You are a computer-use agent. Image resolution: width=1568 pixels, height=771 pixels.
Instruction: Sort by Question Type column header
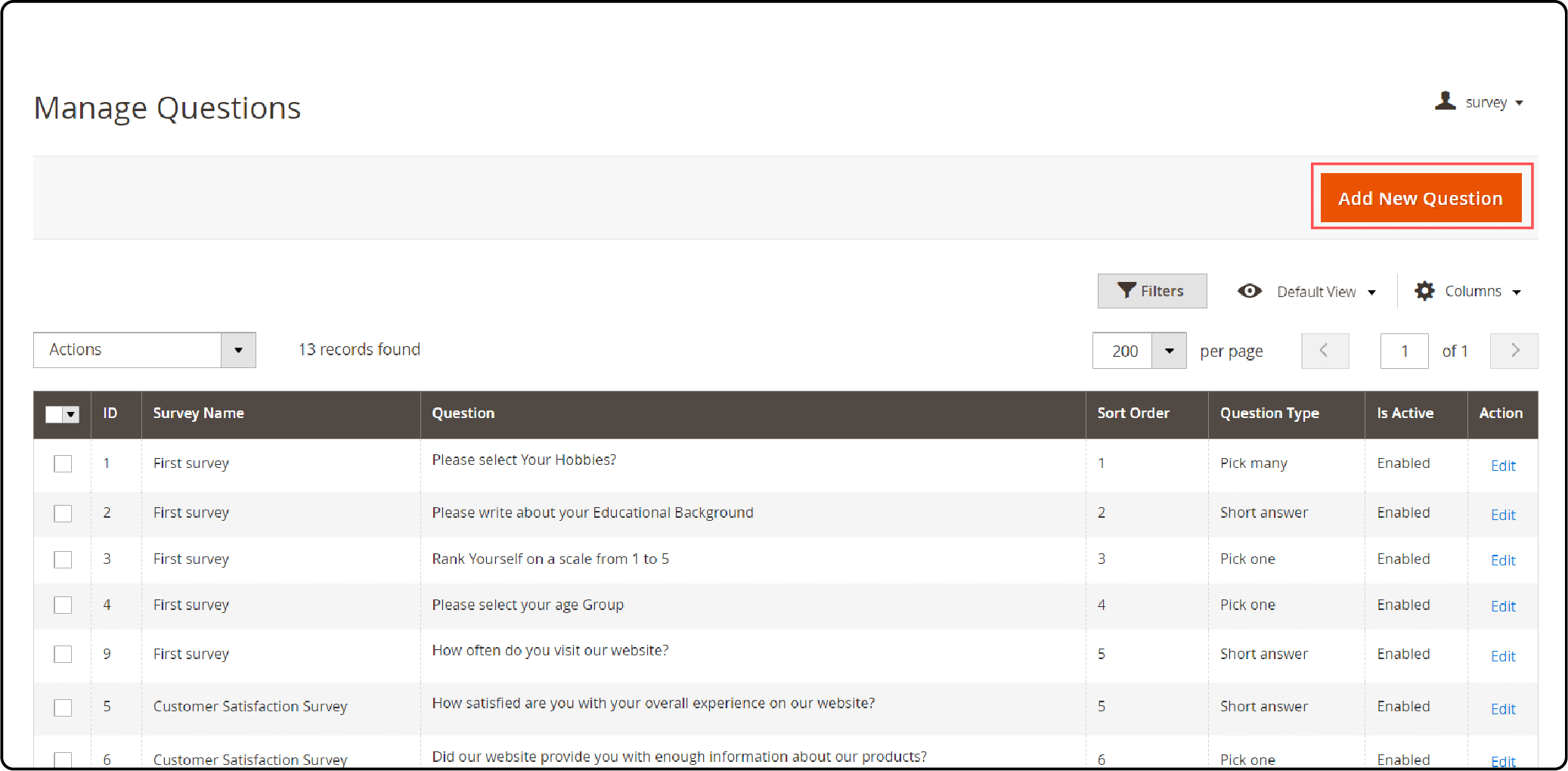pyautogui.click(x=1269, y=413)
